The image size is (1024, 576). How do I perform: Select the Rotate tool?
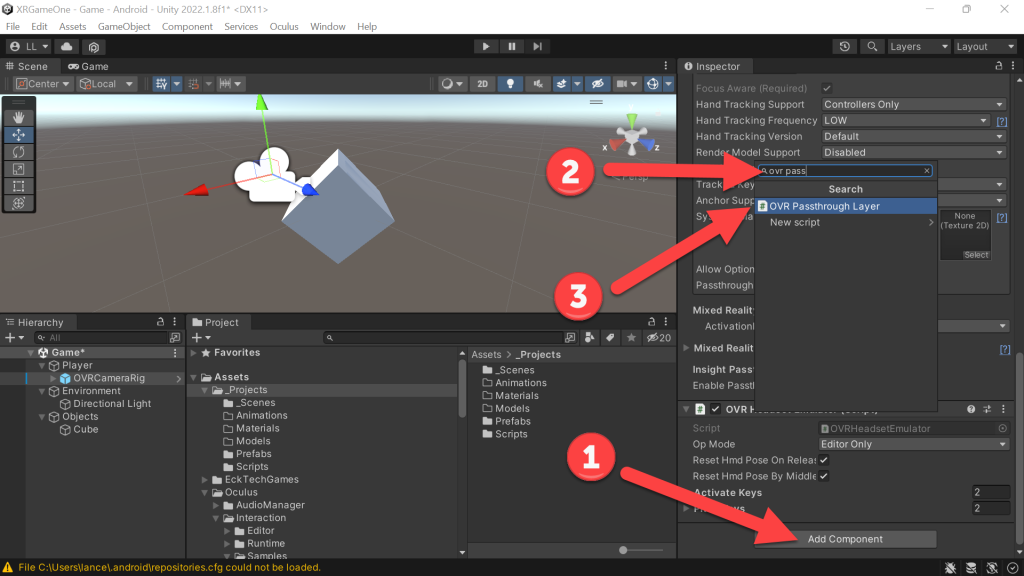click(x=18, y=152)
